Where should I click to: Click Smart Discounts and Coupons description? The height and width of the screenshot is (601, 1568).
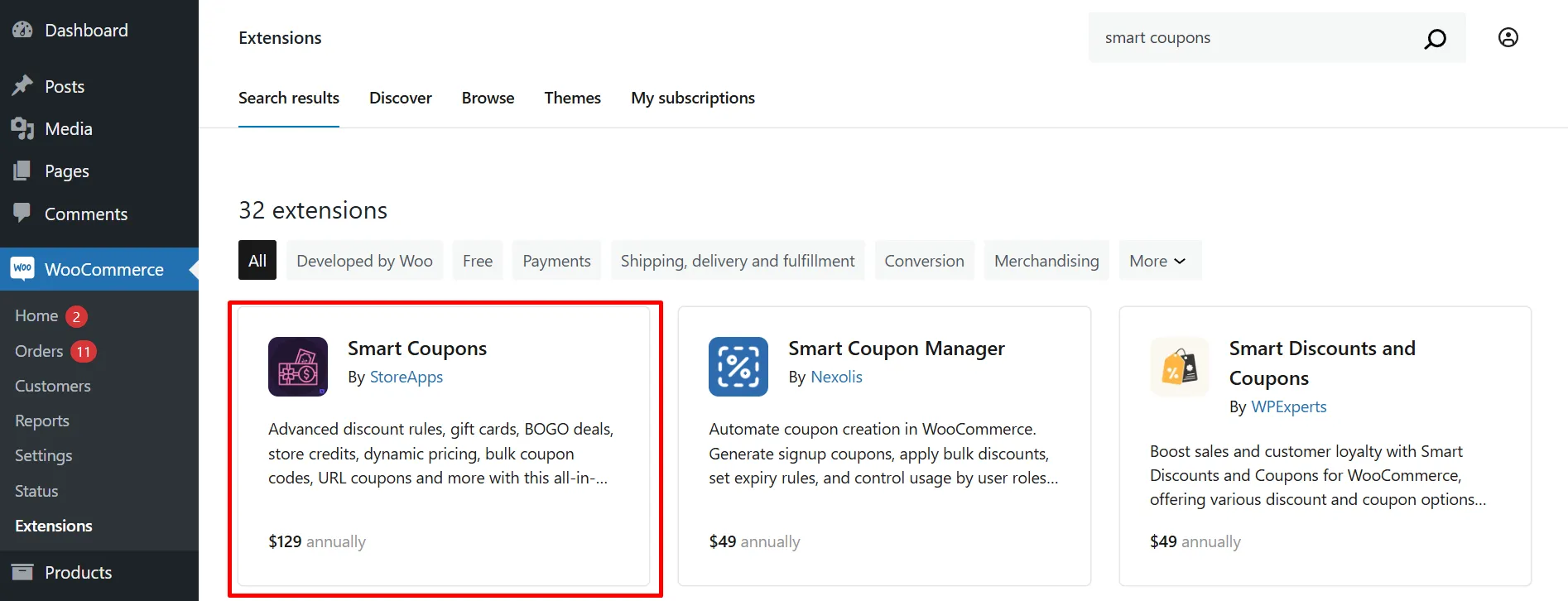(1318, 475)
